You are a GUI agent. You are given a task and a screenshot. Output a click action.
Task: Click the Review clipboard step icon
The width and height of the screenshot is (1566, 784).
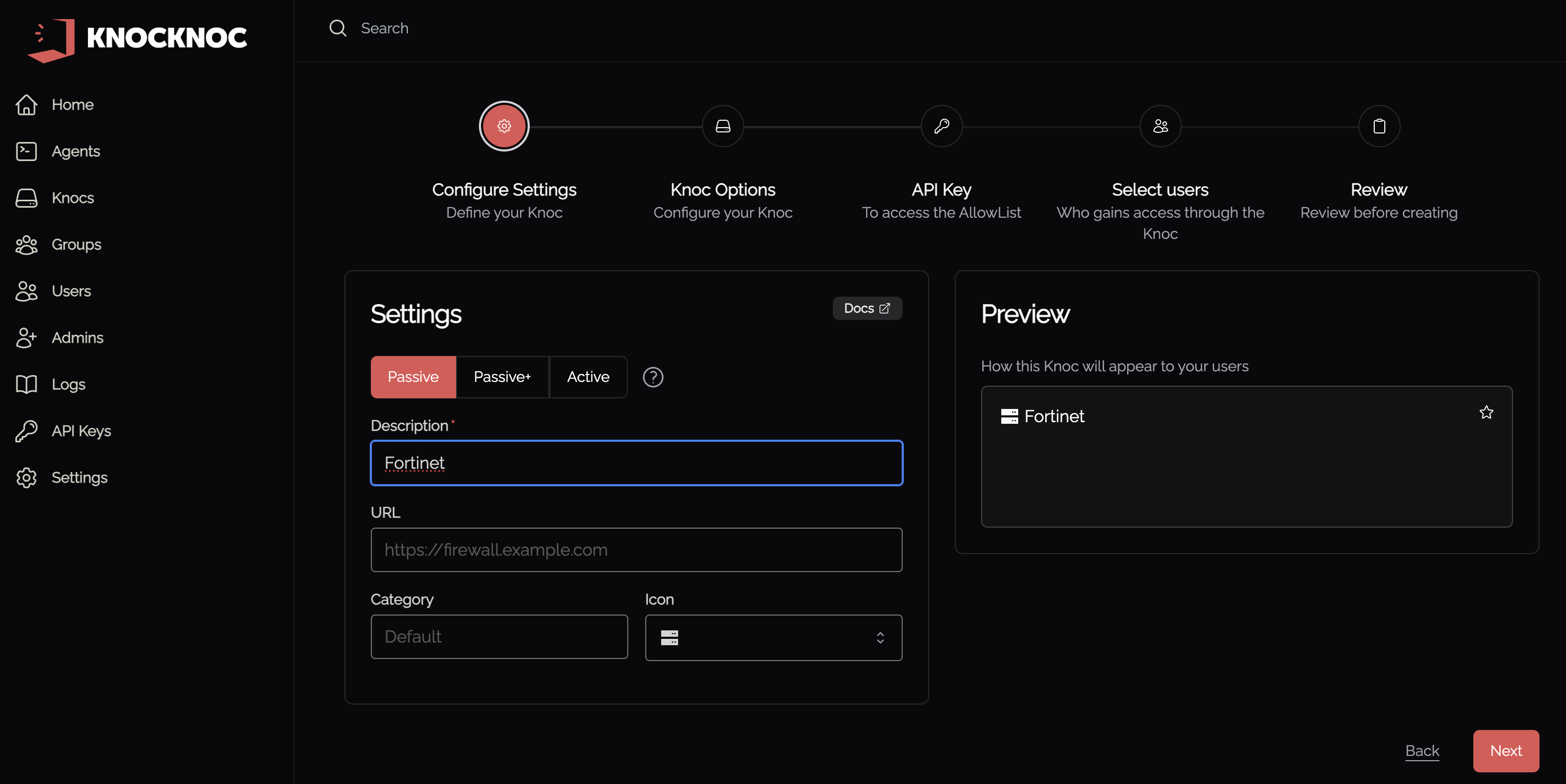pos(1379,127)
